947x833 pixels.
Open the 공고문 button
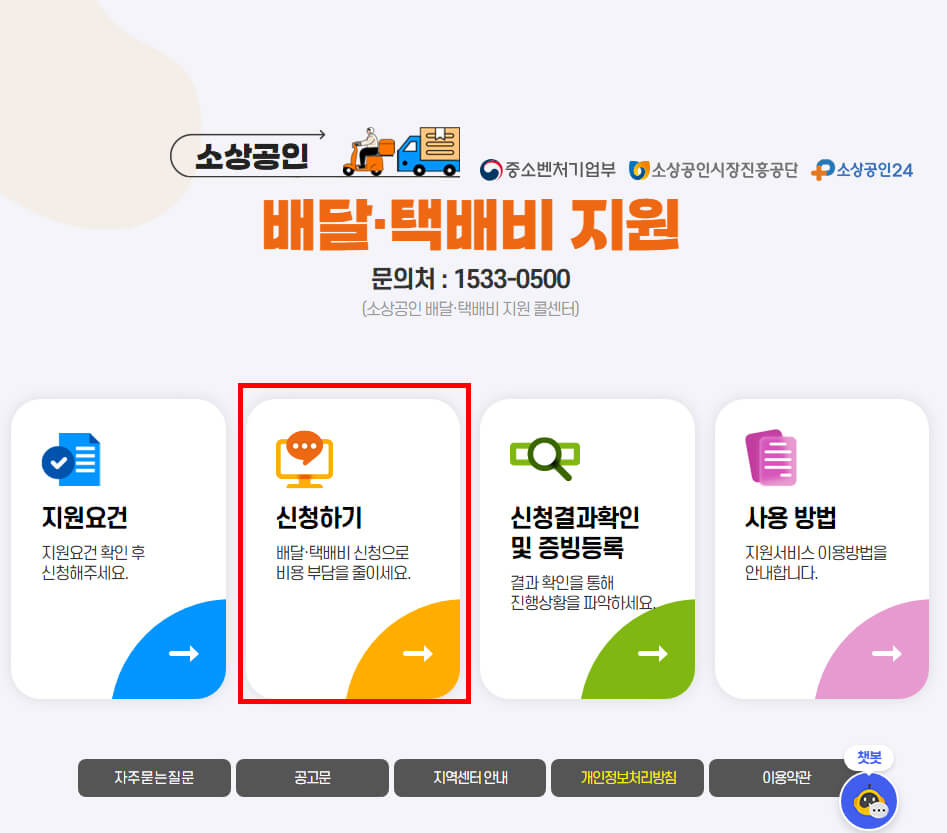(312, 777)
